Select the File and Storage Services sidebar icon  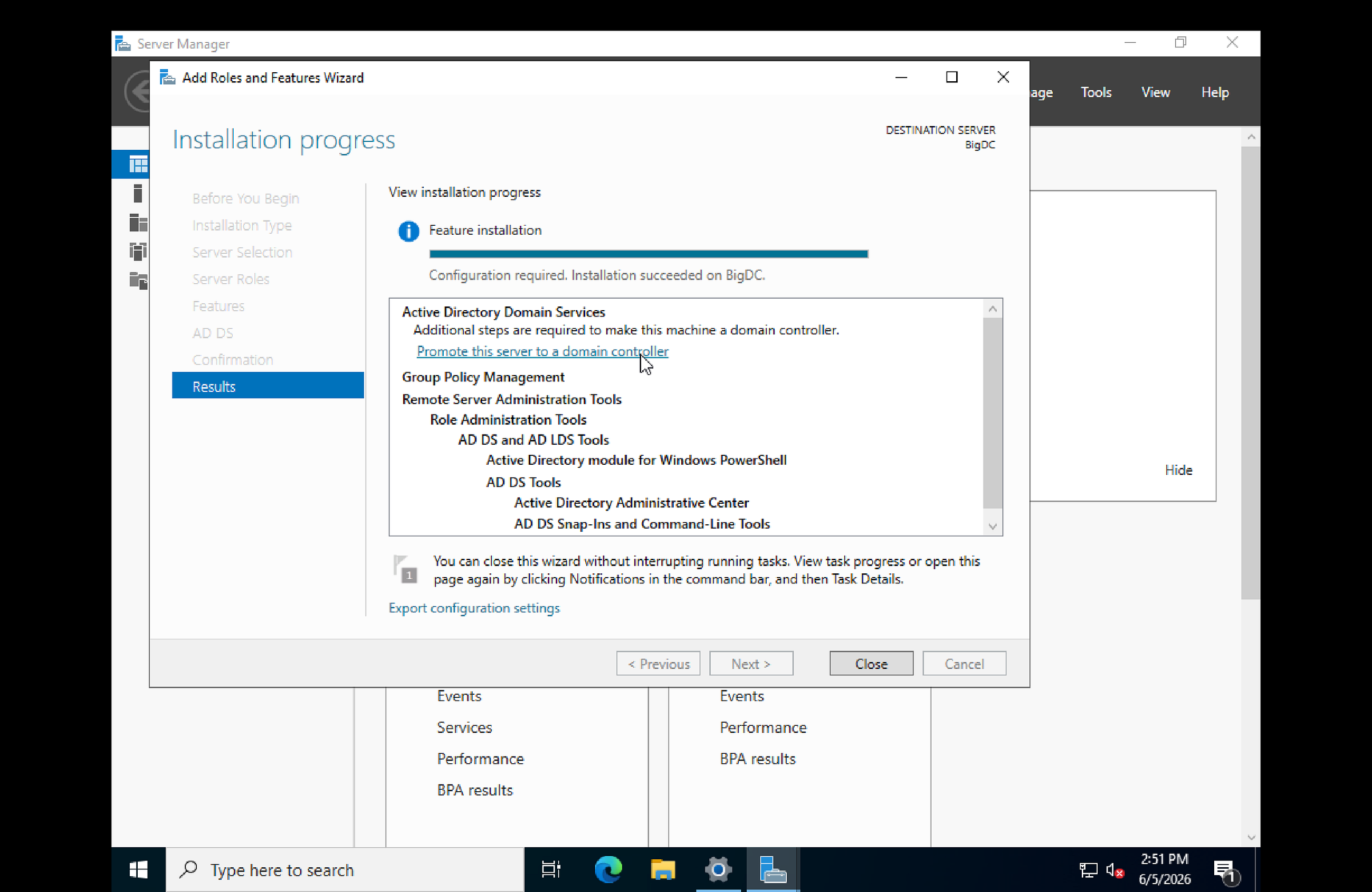coord(138,280)
